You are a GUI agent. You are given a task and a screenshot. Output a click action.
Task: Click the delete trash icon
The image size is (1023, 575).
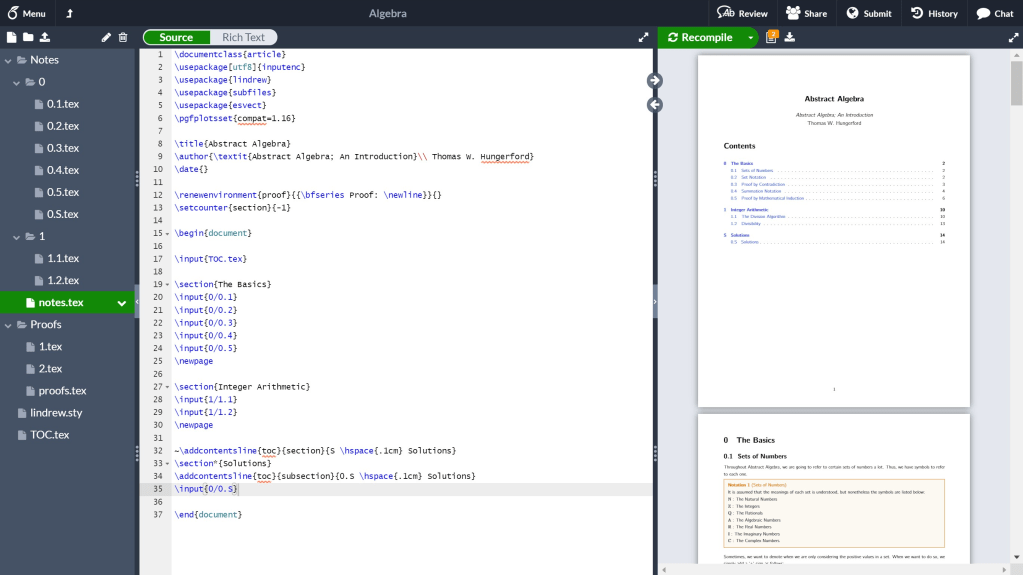(x=123, y=38)
